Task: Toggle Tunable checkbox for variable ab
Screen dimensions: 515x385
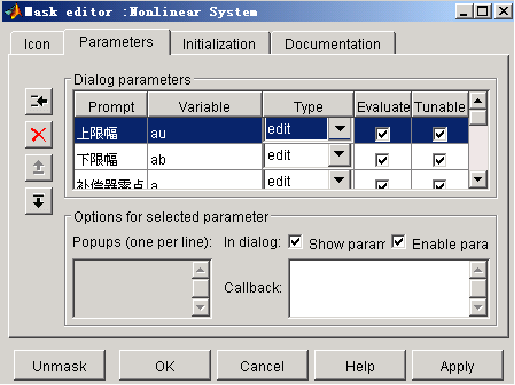Action: point(440,160)
